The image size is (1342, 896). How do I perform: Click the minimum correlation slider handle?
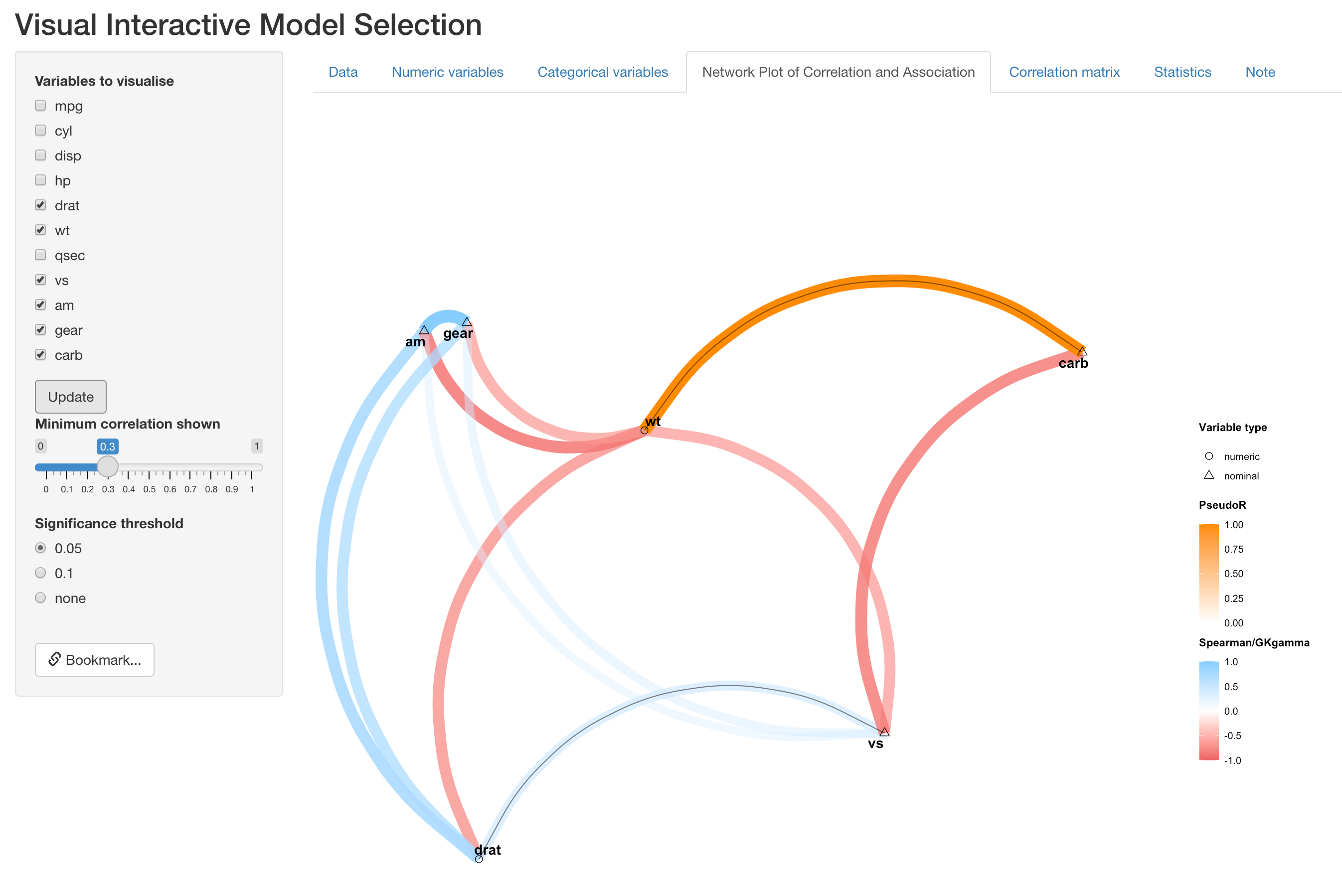point(108,467)
